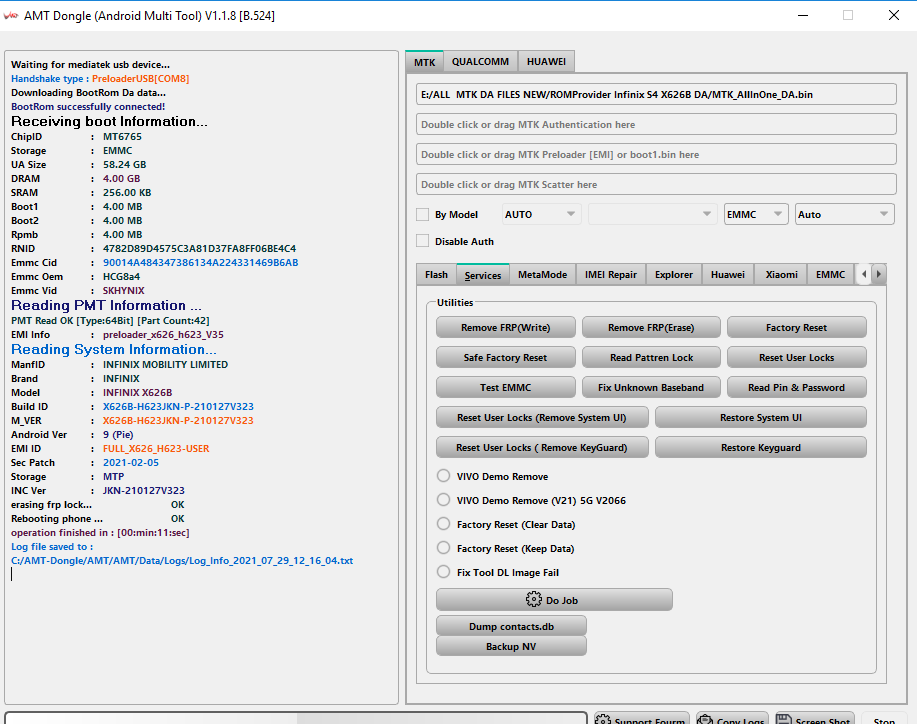Open the Xiaomi sub-tab
This screenshot has width=917, height=724.
coord(781,274)
